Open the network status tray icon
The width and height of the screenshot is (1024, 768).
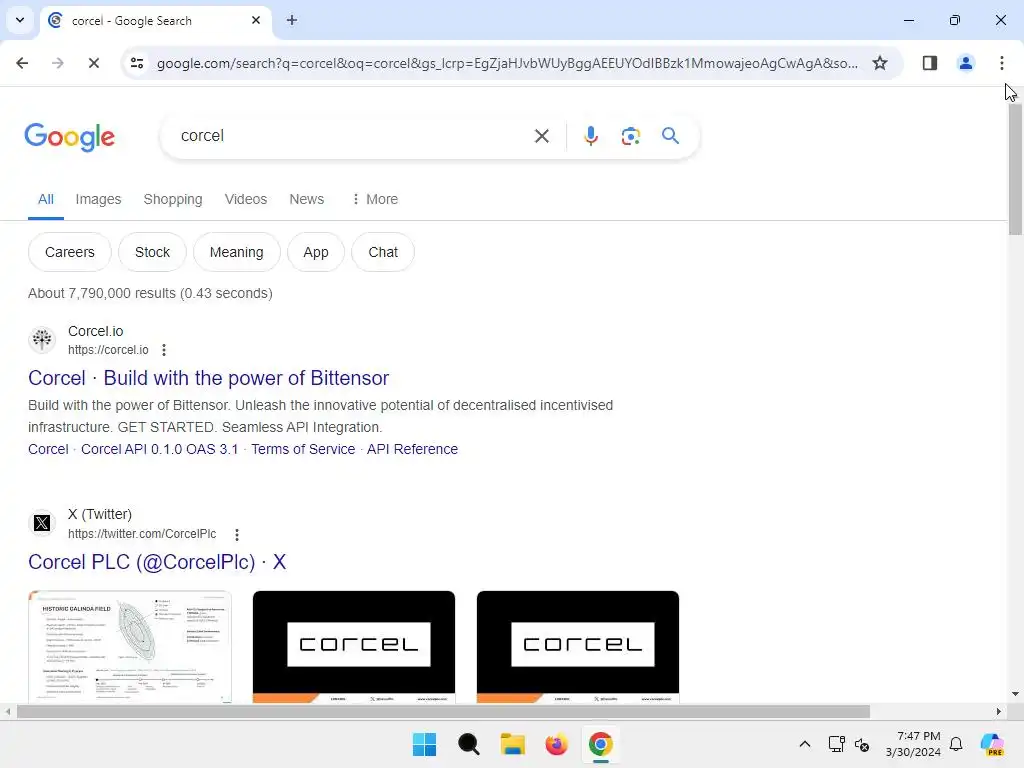836,744
